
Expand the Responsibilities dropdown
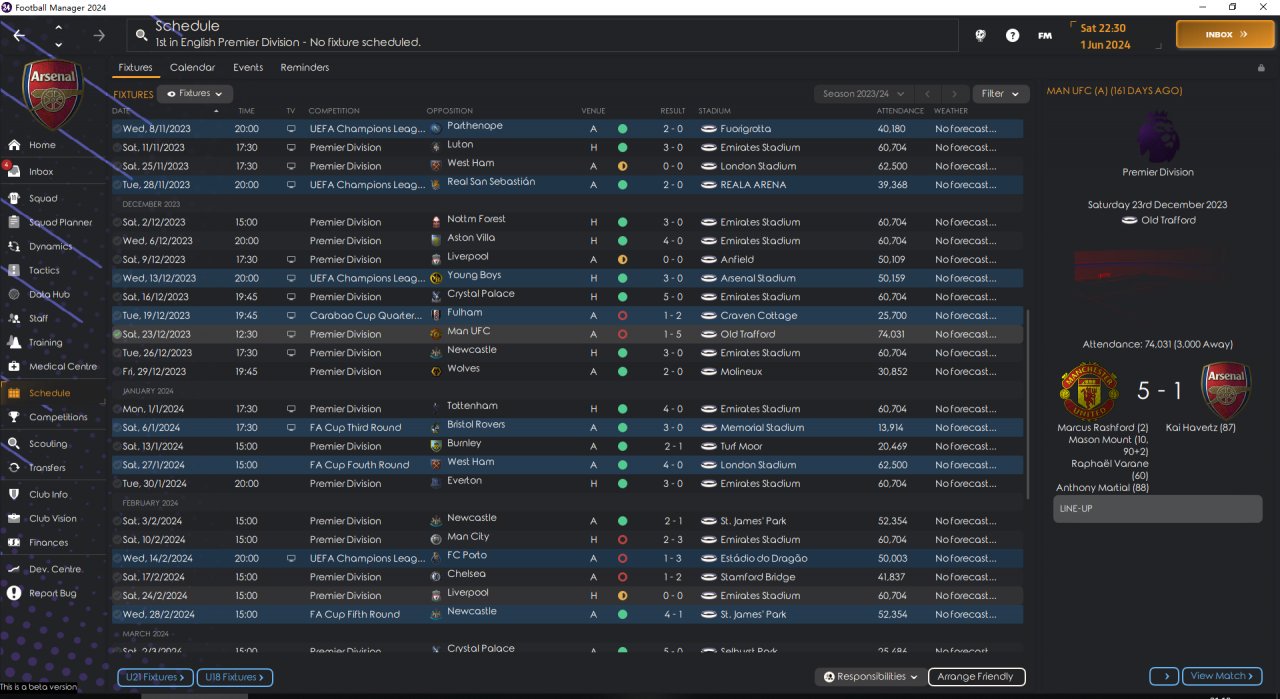870,677
